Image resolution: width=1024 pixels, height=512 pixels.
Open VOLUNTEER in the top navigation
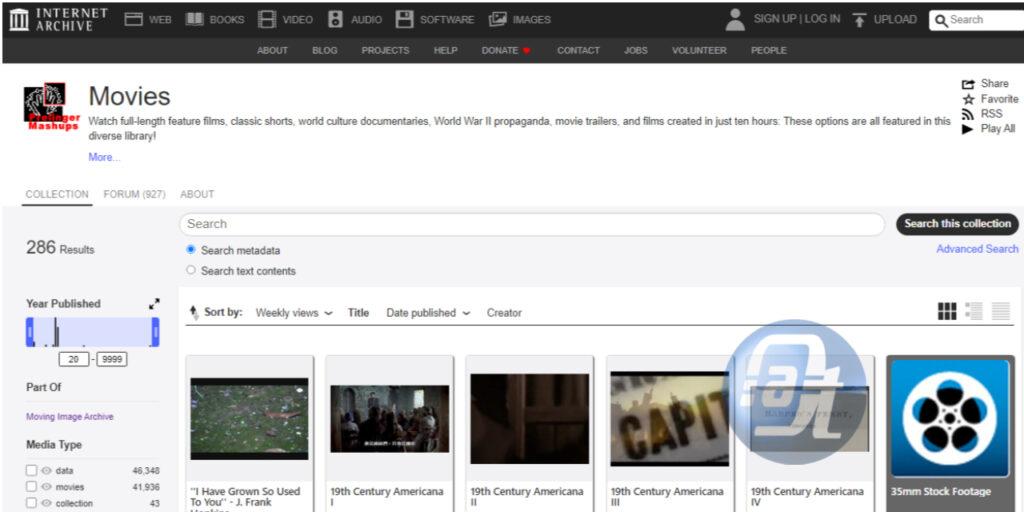(x=699, y=50)
